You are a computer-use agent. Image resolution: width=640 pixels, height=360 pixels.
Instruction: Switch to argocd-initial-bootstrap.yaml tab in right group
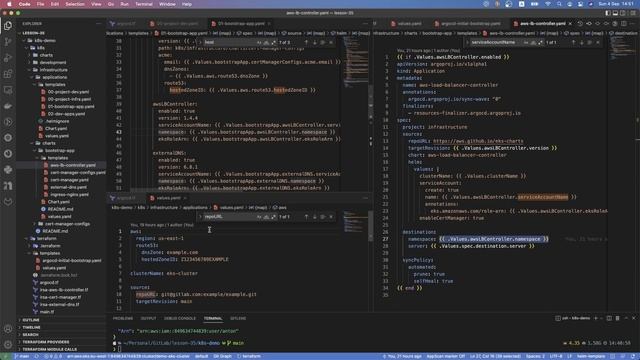tap(467, 24)
